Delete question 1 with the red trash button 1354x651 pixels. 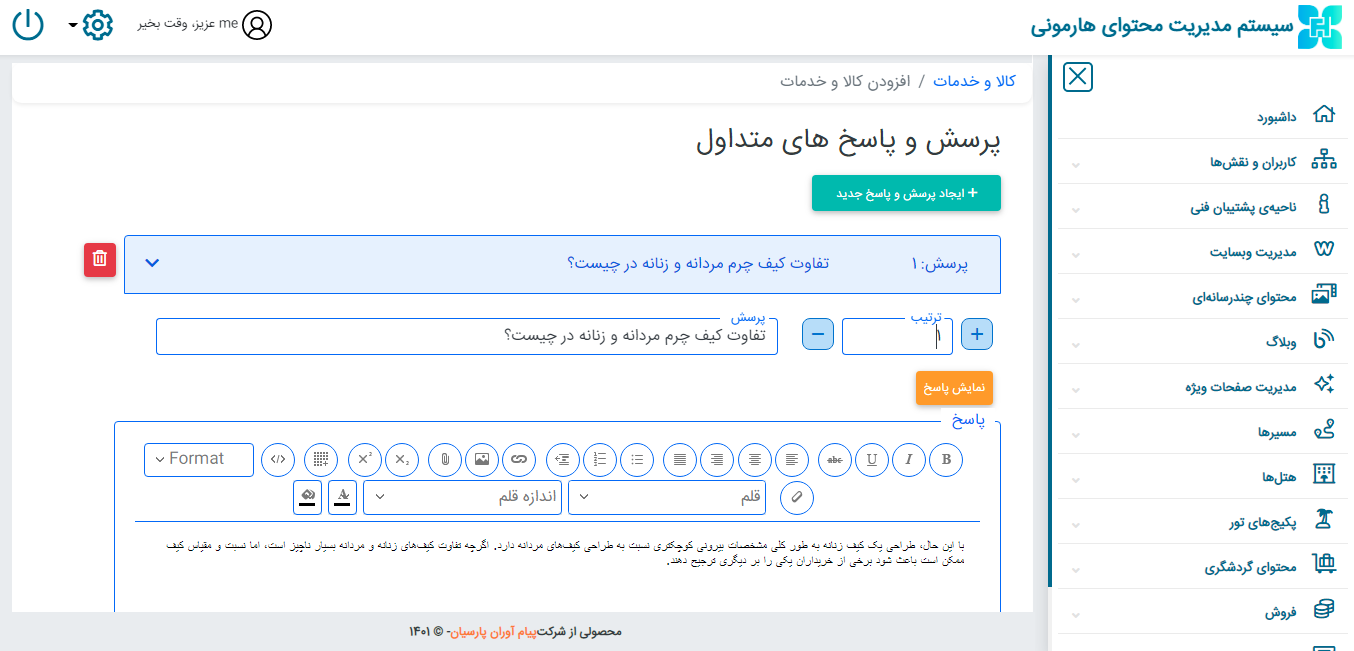point(100,259)
